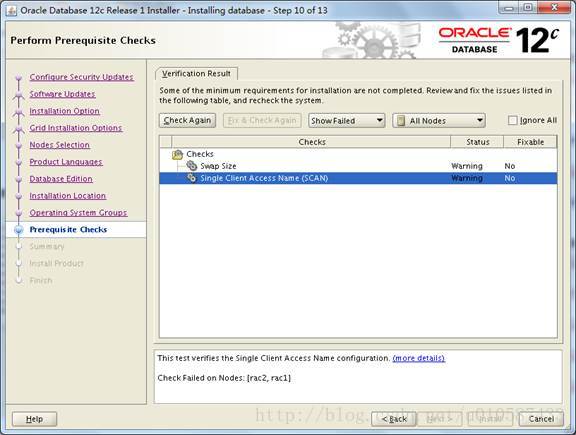The height and width of the screenshot is (435, 576).
Task: Click the Help button
Action: click(34, 419)
